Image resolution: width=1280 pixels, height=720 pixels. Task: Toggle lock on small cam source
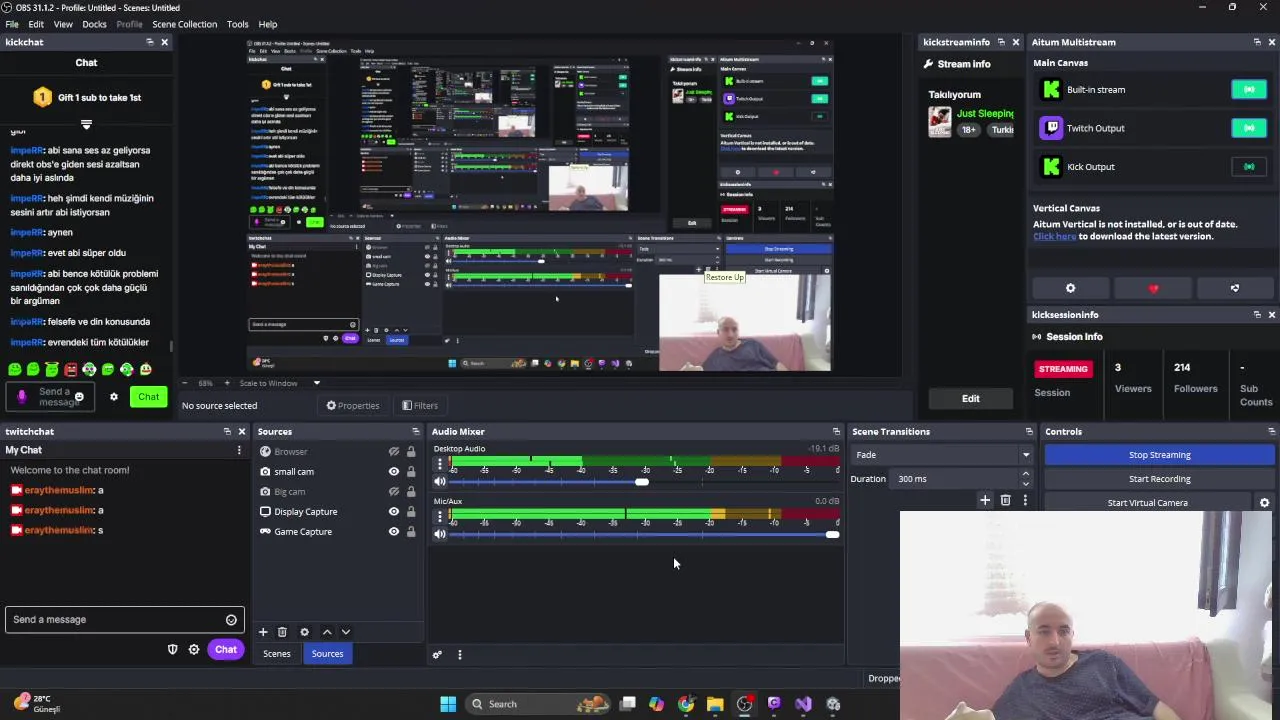411,472
